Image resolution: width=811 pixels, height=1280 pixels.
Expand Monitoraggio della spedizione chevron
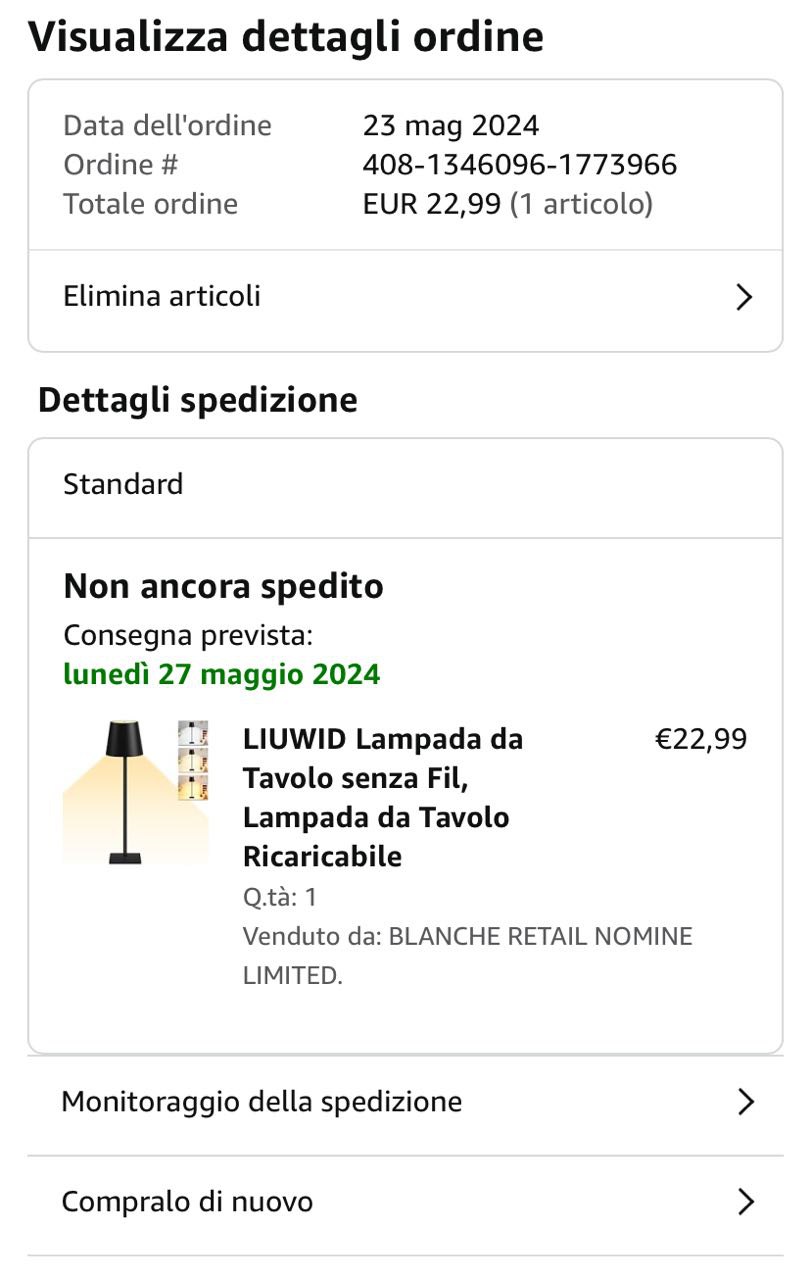tap(744, 1102)
